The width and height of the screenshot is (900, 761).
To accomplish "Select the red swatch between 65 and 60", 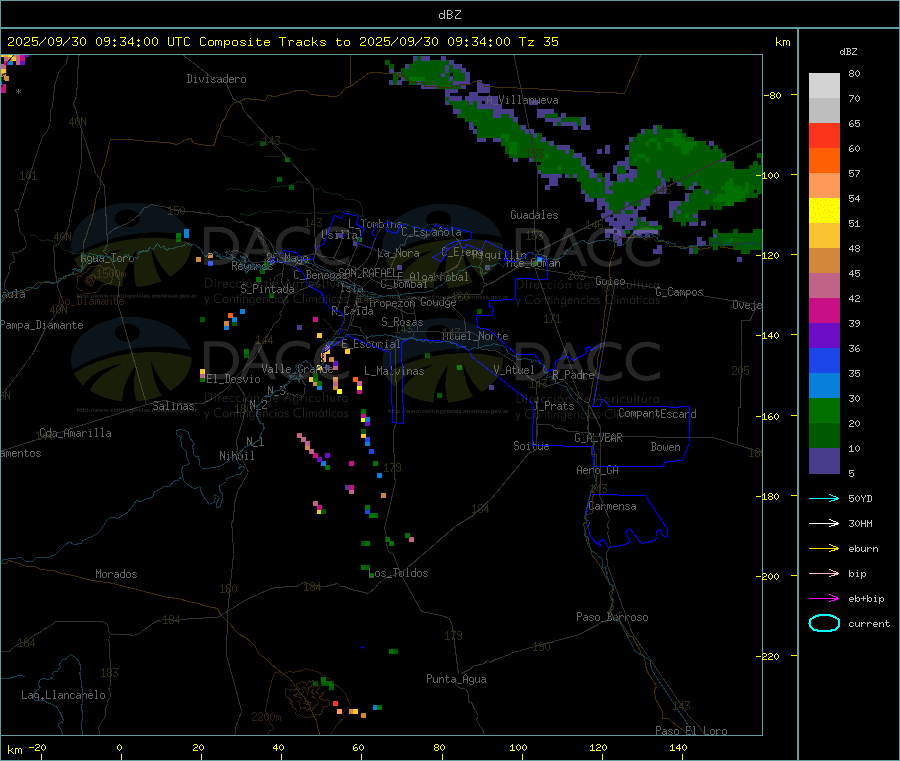I will click(x=824, y=135).
